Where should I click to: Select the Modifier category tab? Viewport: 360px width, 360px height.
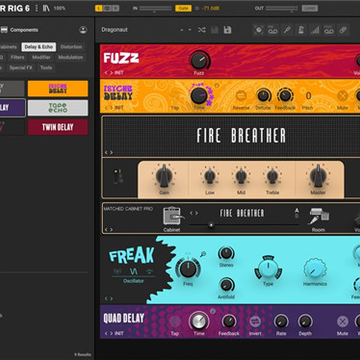pyautogui.click(x=41, y=57)
